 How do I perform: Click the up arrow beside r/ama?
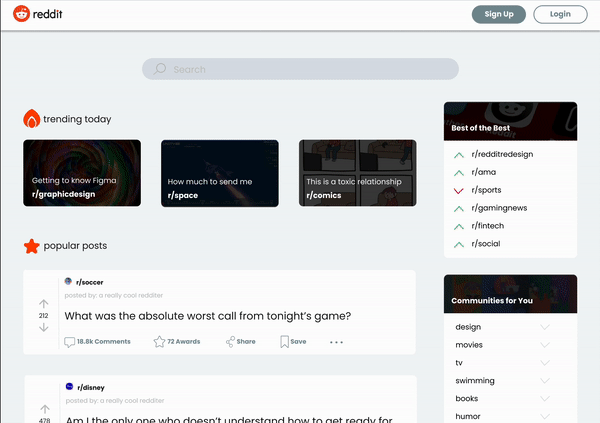tap(459, 173)
